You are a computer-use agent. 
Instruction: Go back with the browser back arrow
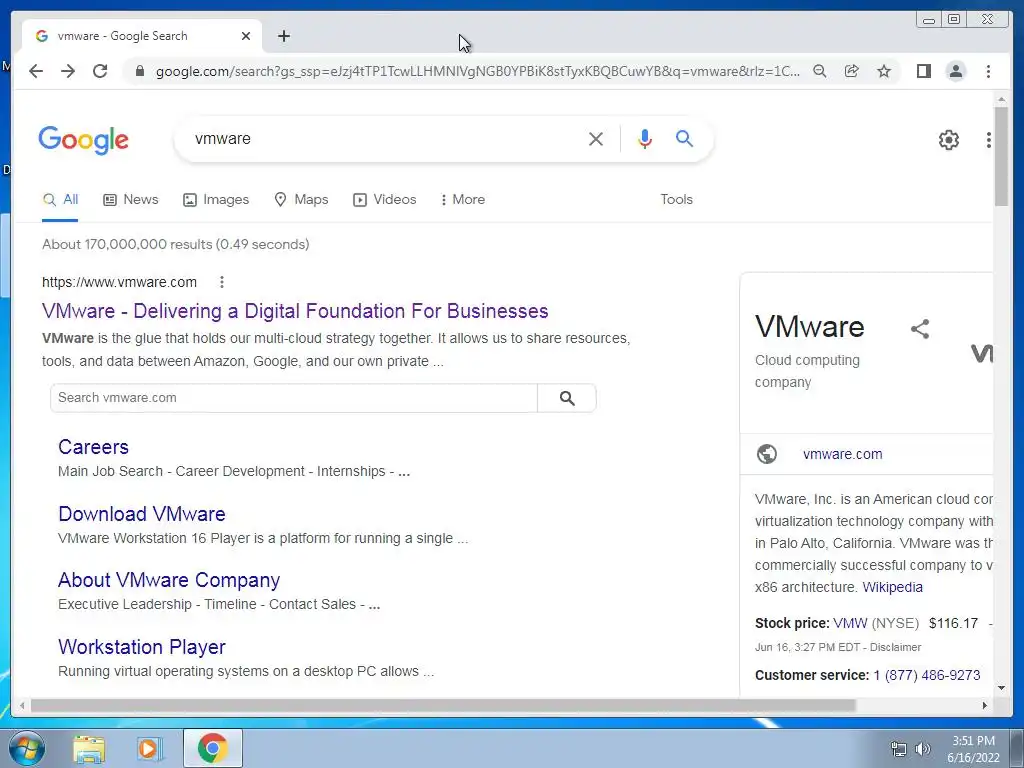coord(36,71)
